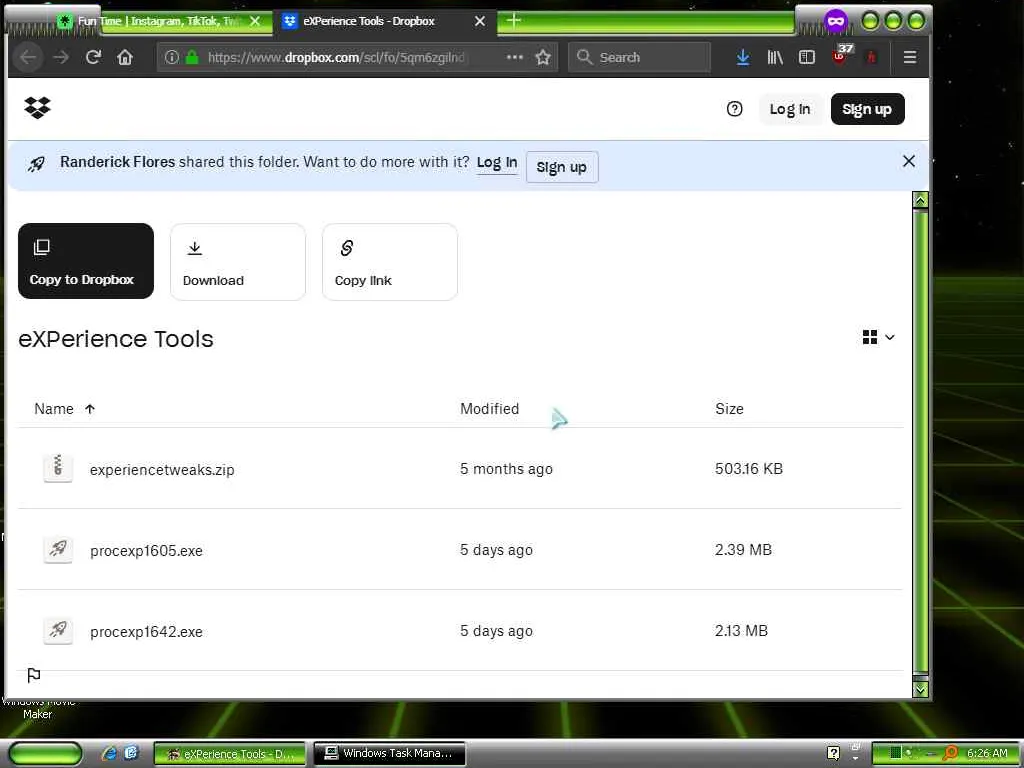The height and width of the screenshot is (768, 1024).
Task: Click the Dropbox logo icon
Action: point(37,108)
